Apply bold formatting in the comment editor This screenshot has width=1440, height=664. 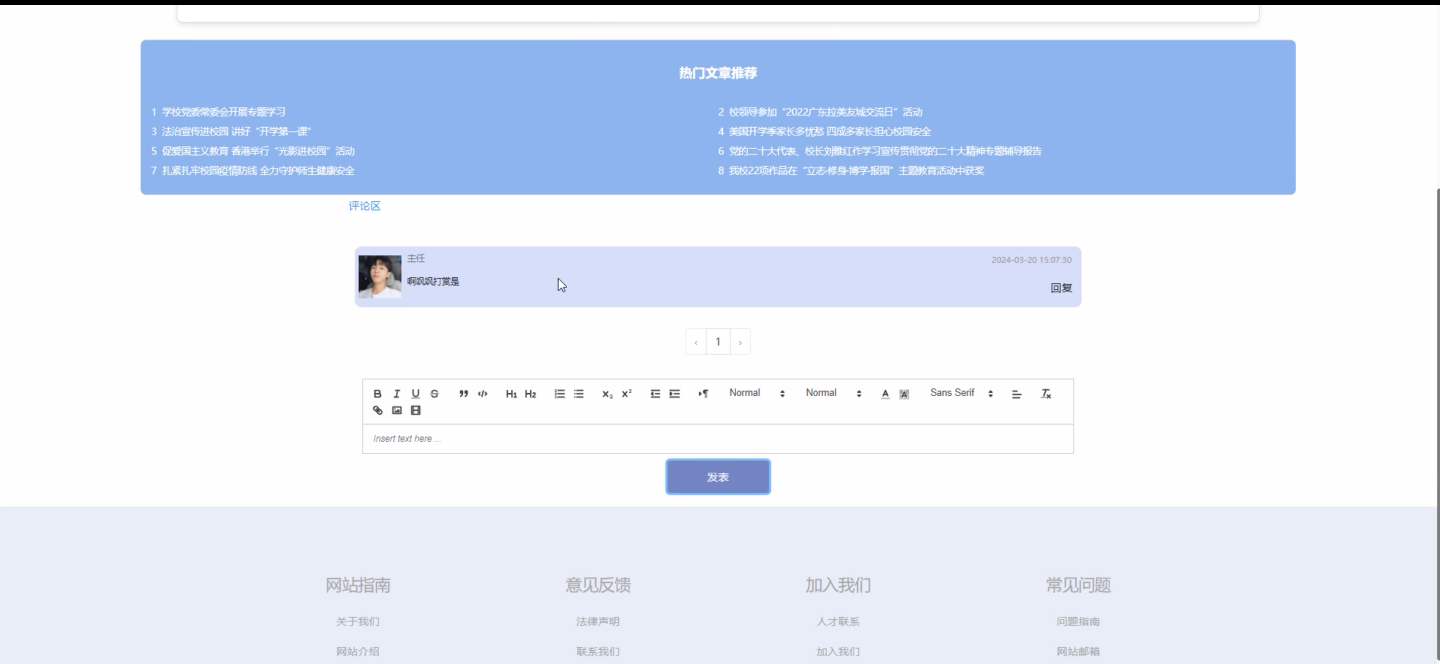[x=377, y=392]
